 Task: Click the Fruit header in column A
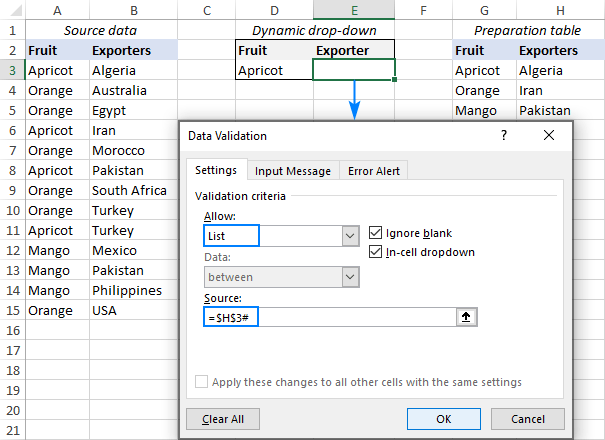point(57,50)
